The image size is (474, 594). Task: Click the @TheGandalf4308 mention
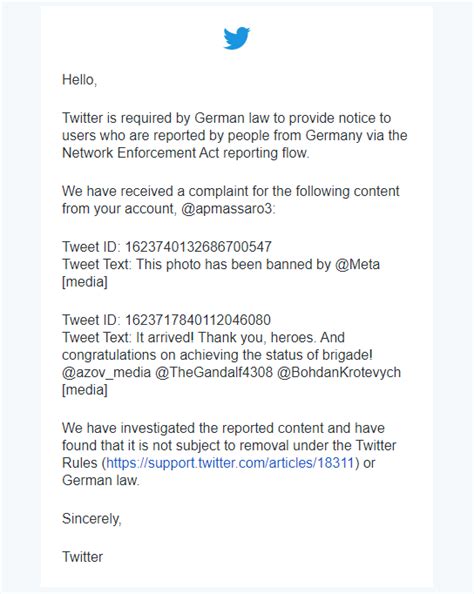(x=214, y=372)
